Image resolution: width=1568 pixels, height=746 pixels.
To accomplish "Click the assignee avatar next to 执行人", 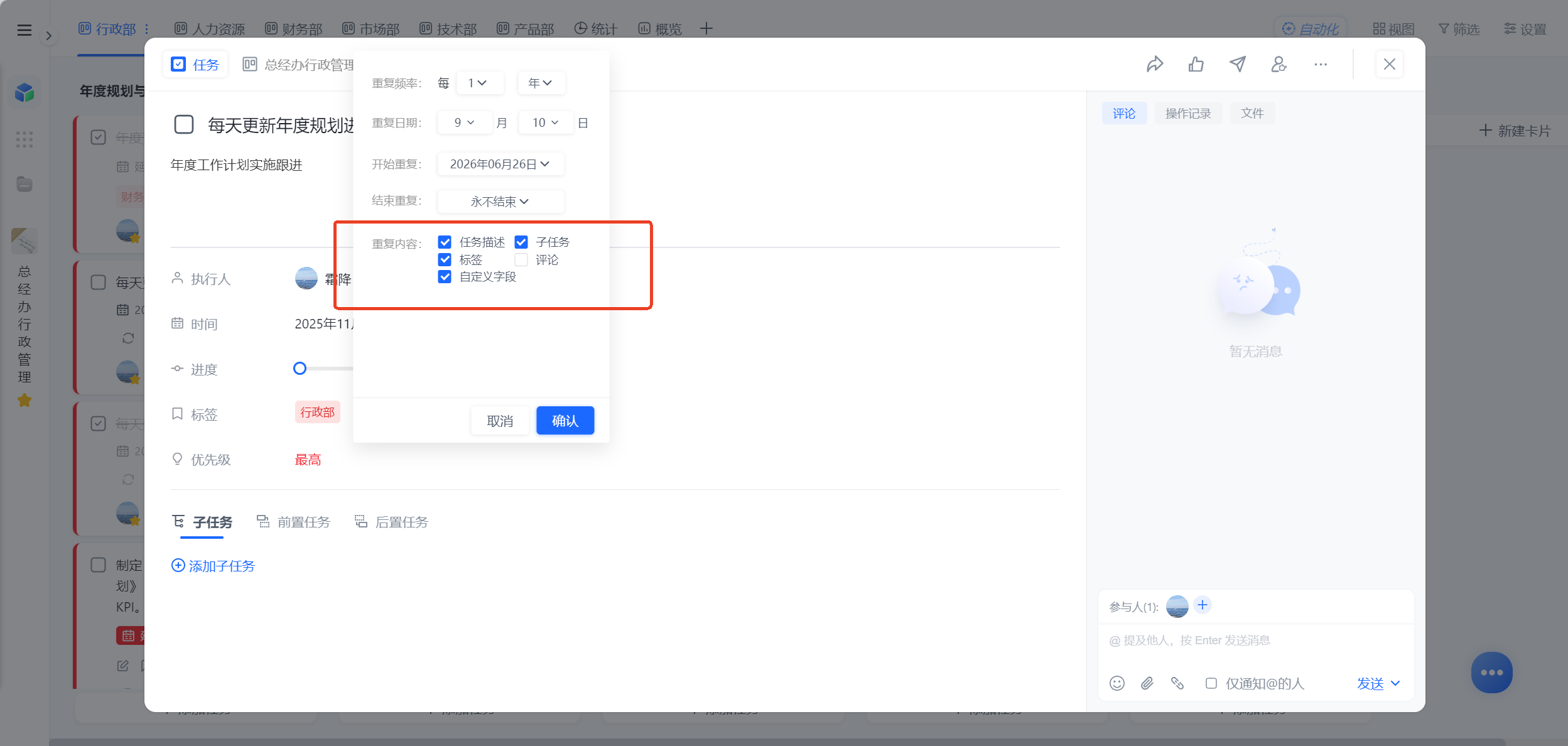I will tap(306, 278).
